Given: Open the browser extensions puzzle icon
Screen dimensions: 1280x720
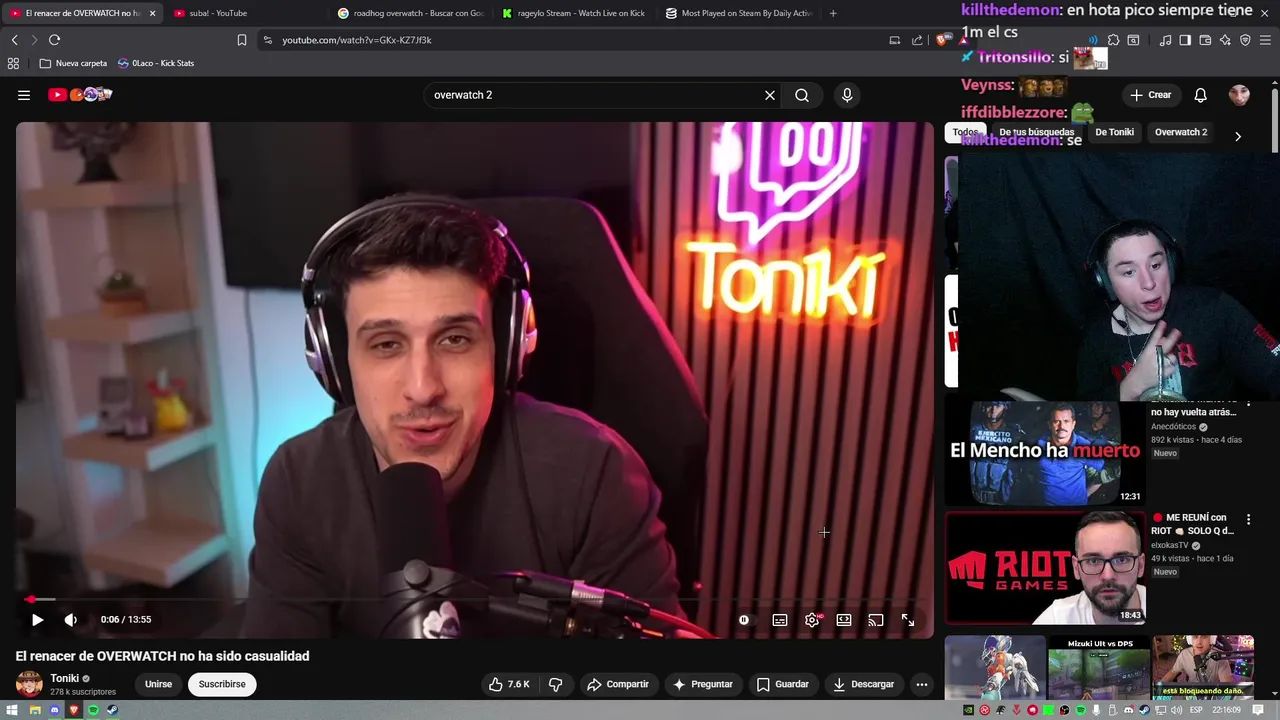Looking at the screenshot, I should tap(1113, 40).
